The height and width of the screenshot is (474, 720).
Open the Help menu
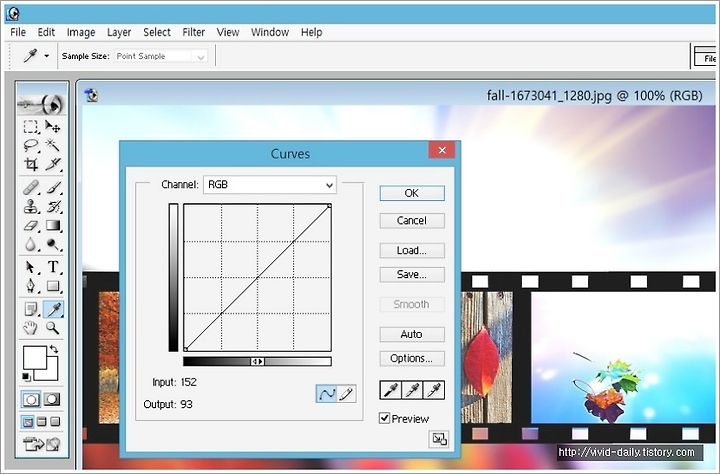click(311, 32)
